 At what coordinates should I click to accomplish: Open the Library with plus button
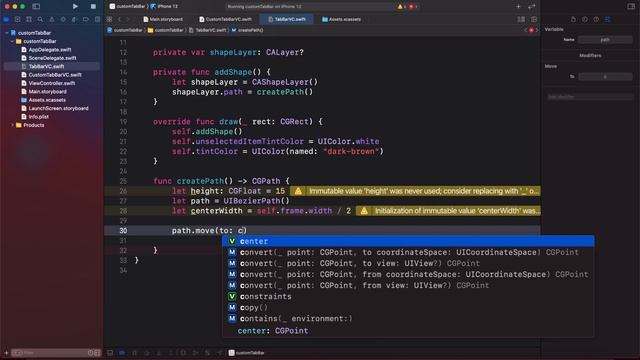(518, 7)
